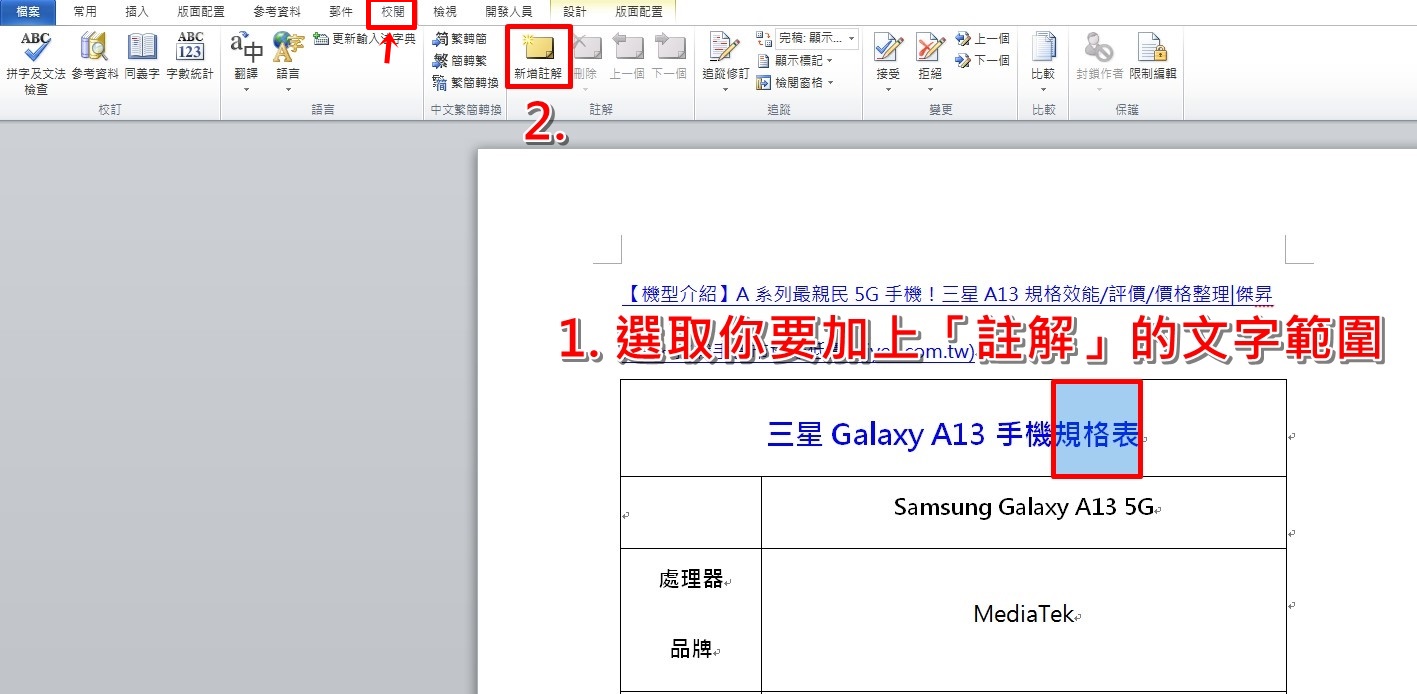
Task: Switch to the 設計 table design tab
Action: click(575, 12)
